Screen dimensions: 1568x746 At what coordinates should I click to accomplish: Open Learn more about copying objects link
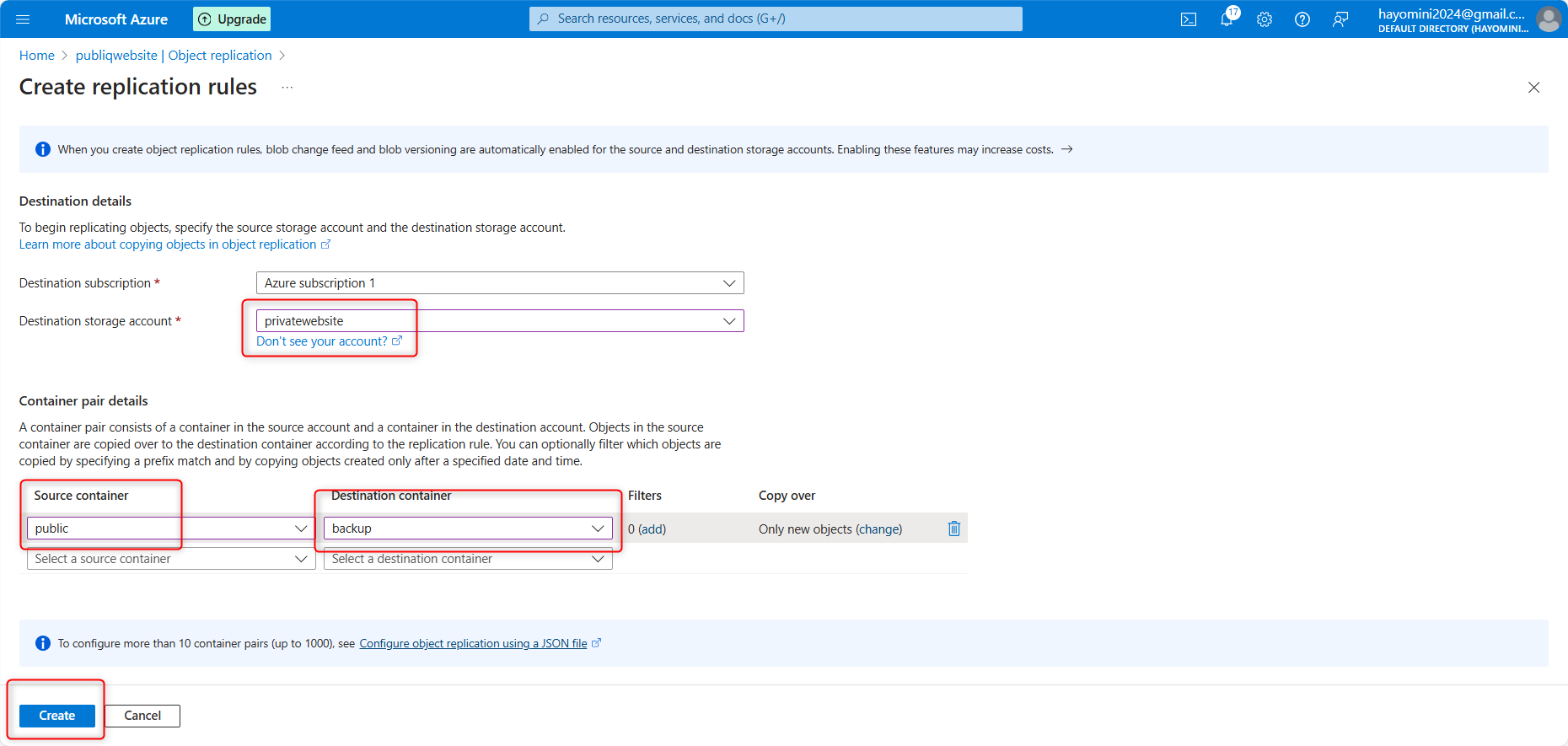click(x=175, y=244)
